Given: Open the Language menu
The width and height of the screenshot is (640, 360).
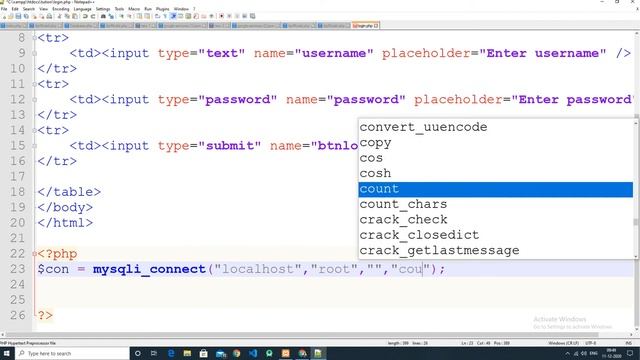Looking at the screenshot, I should (82, 9).
